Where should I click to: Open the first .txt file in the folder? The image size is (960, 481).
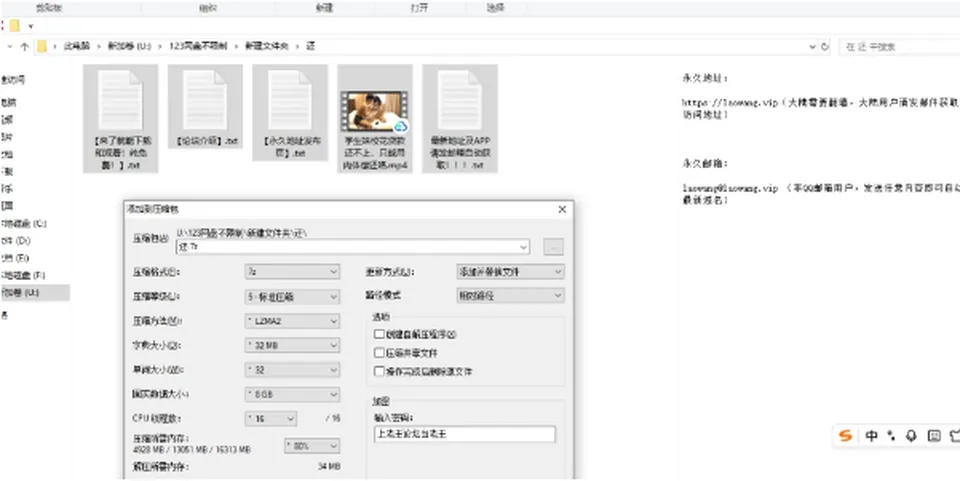tap(120, 118)
